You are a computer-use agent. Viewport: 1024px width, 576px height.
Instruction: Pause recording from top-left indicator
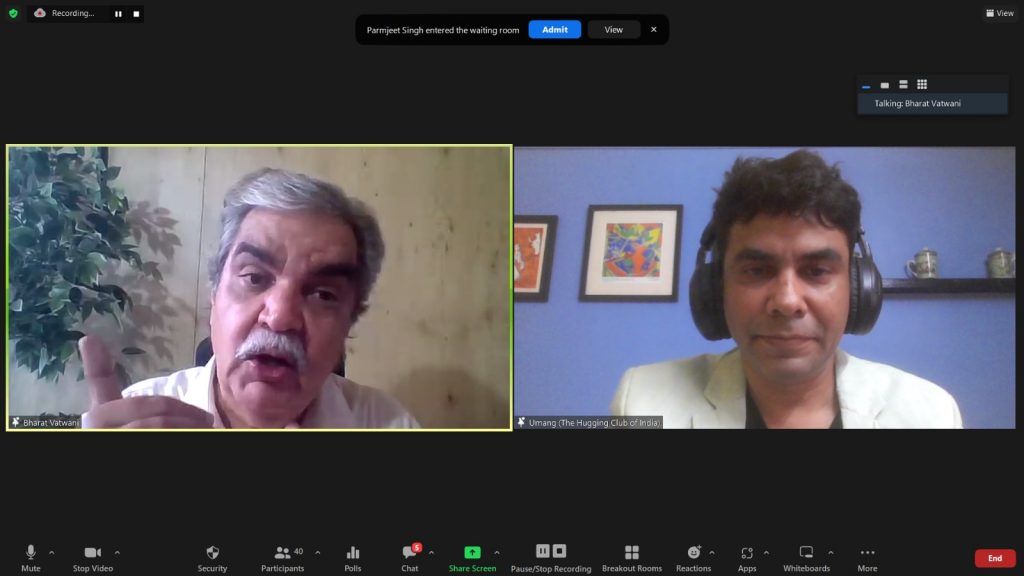pos(118,14)
